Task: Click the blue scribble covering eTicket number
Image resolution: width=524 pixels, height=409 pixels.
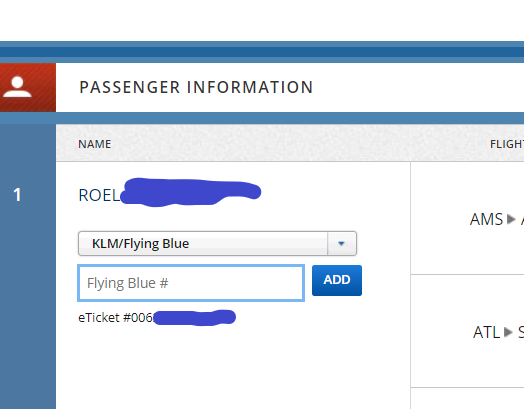Action: click(194, 317)
